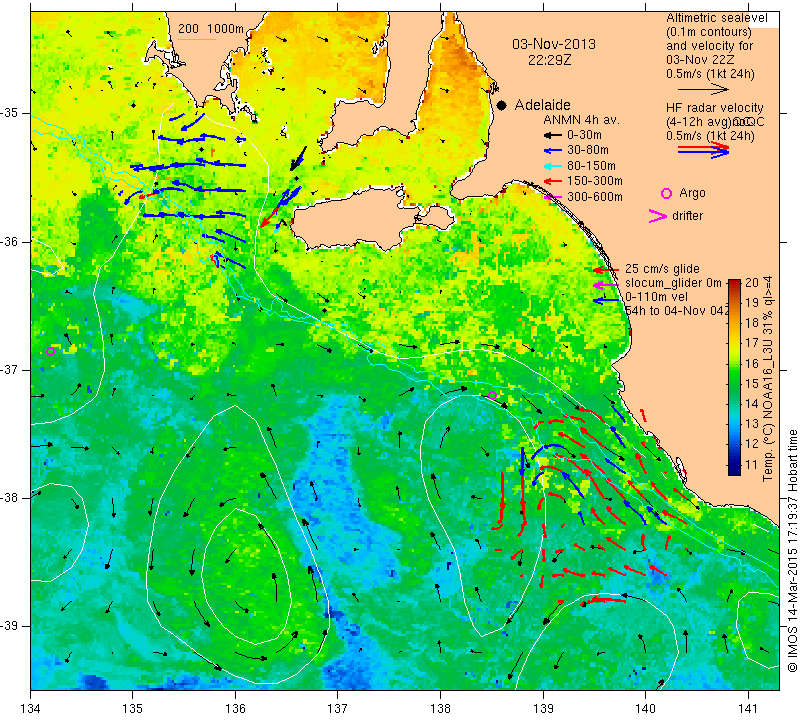Click the '200 1000m' contour label
This screenshot has width=800, height=720.
pyautogui.click(x=211, y=29)
